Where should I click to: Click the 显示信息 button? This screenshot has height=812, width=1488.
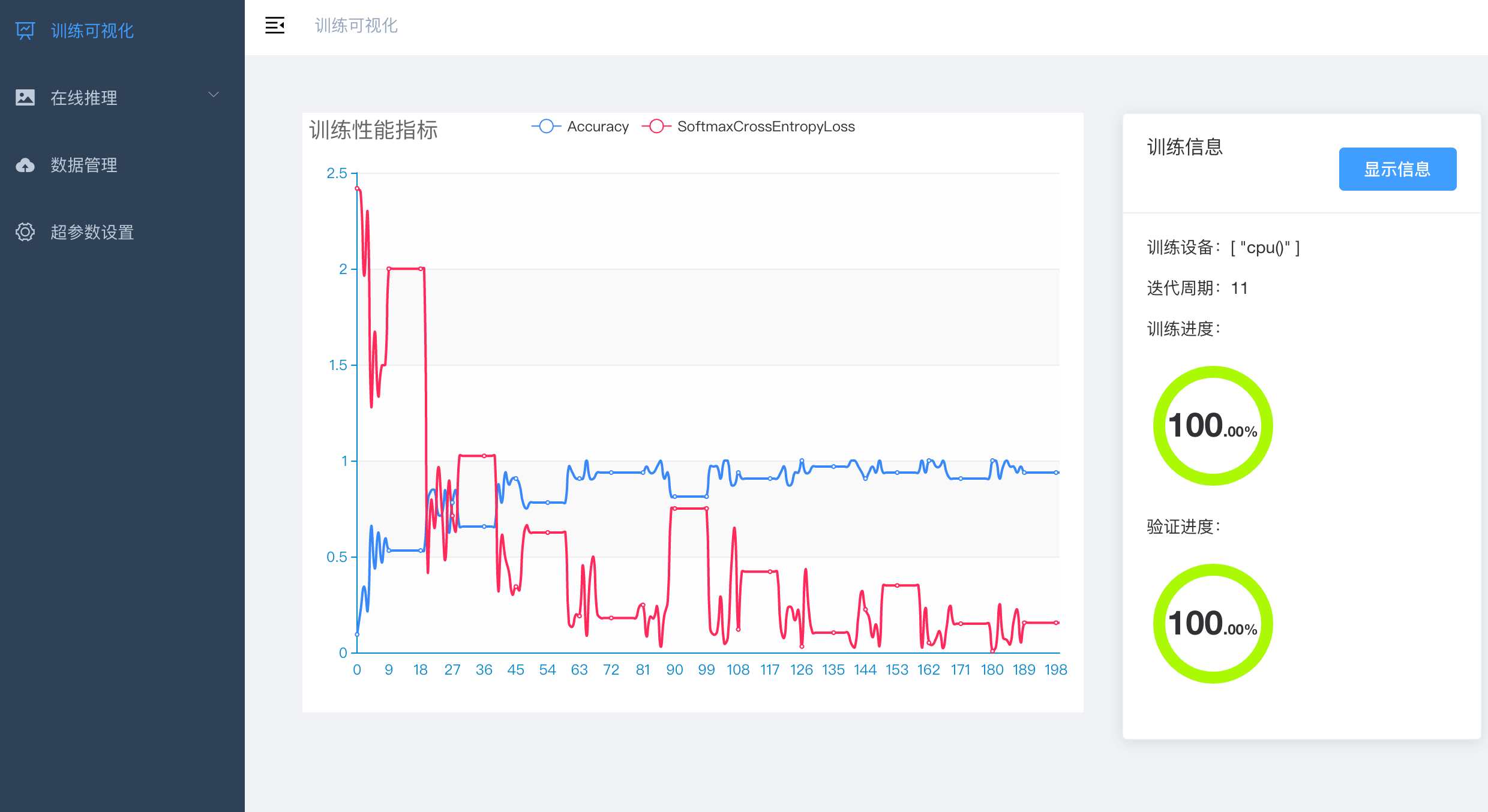coord(1397,169)
